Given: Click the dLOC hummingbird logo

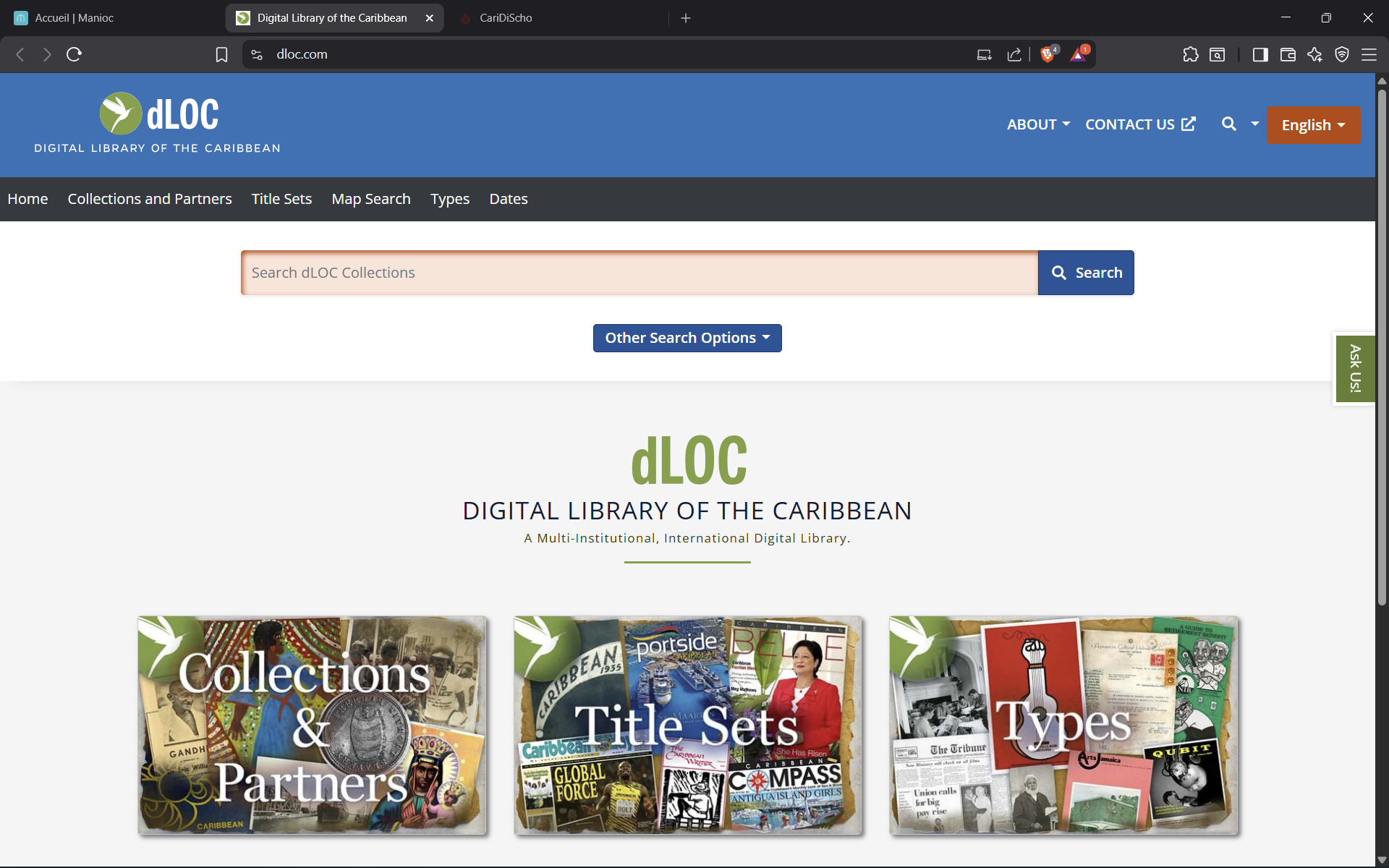Looking at the screenshot, I should click(122, 113).
